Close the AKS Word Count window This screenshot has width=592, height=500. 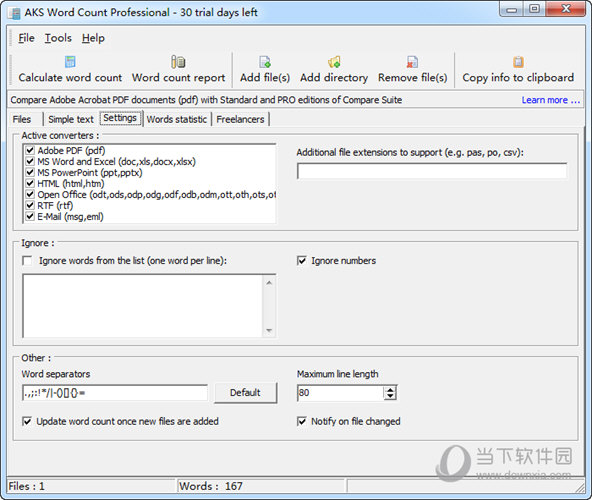point(566,9)
